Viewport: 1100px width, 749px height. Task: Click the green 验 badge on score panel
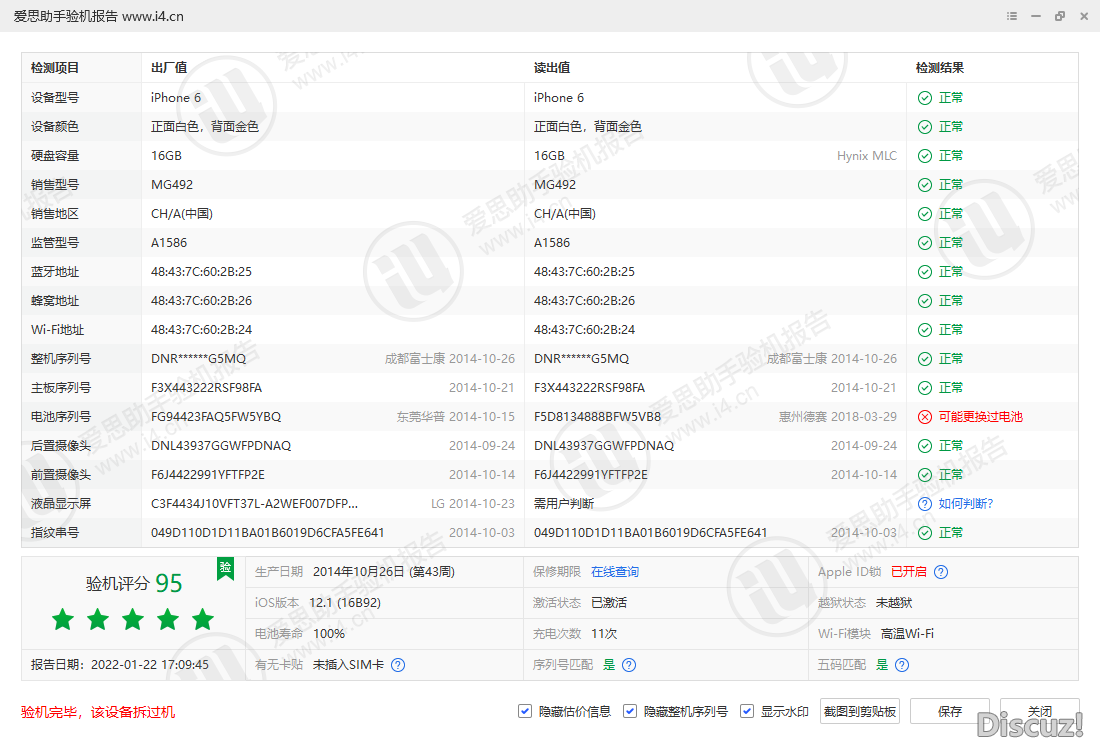pos(225,568)
